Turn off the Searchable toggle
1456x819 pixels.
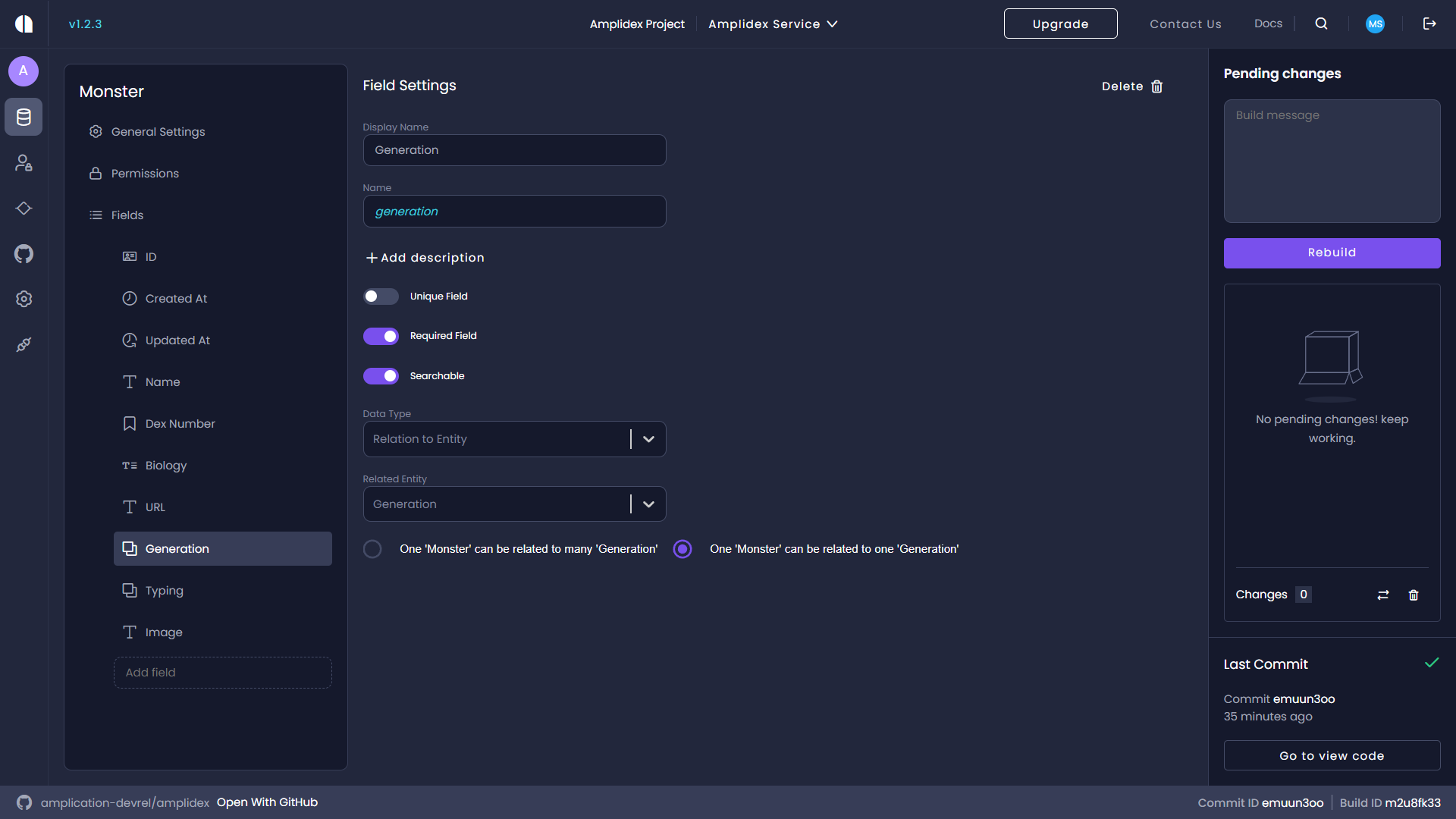pos(381,376)
